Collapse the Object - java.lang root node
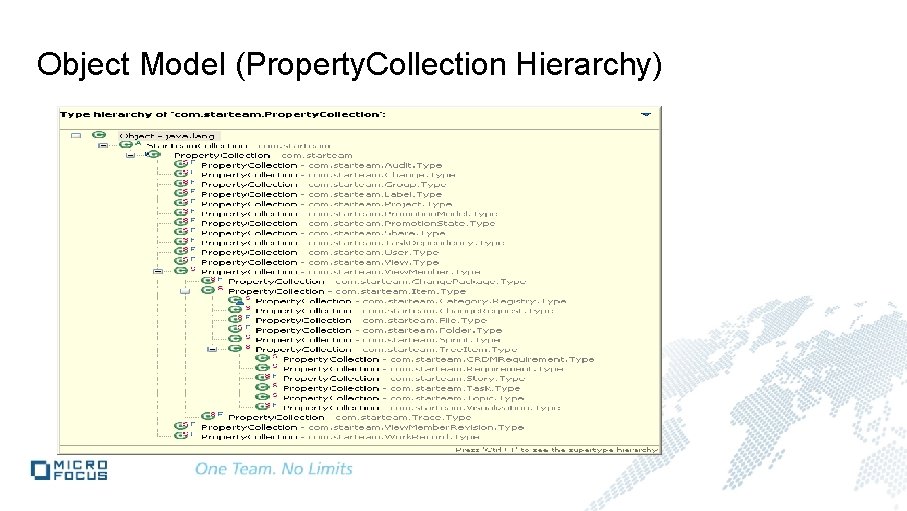 (76, 135)
